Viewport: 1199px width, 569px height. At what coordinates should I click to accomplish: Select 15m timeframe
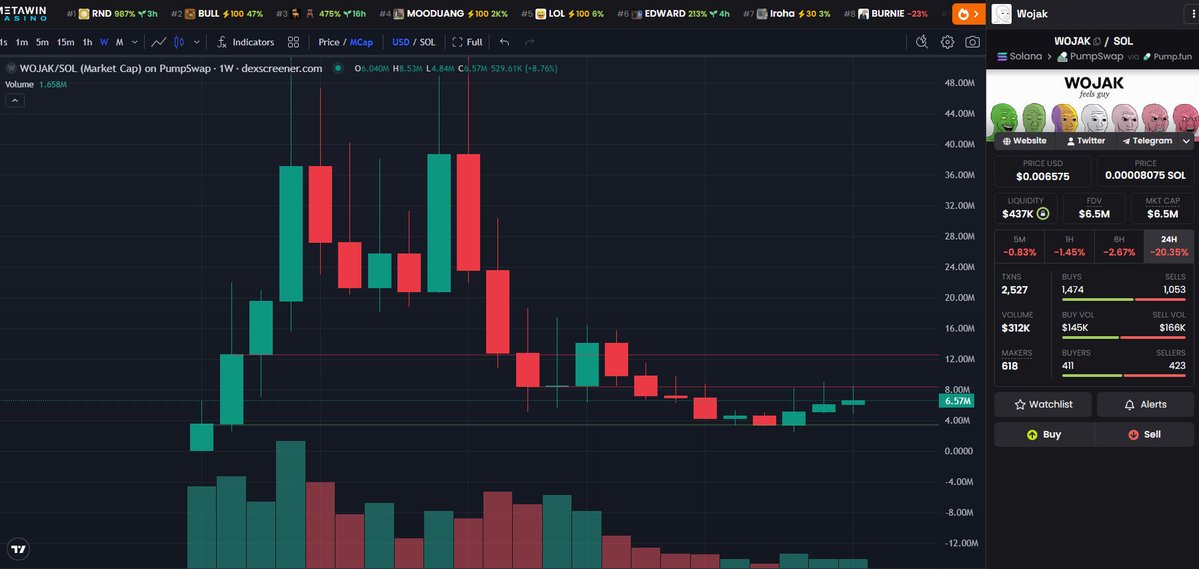66,42
